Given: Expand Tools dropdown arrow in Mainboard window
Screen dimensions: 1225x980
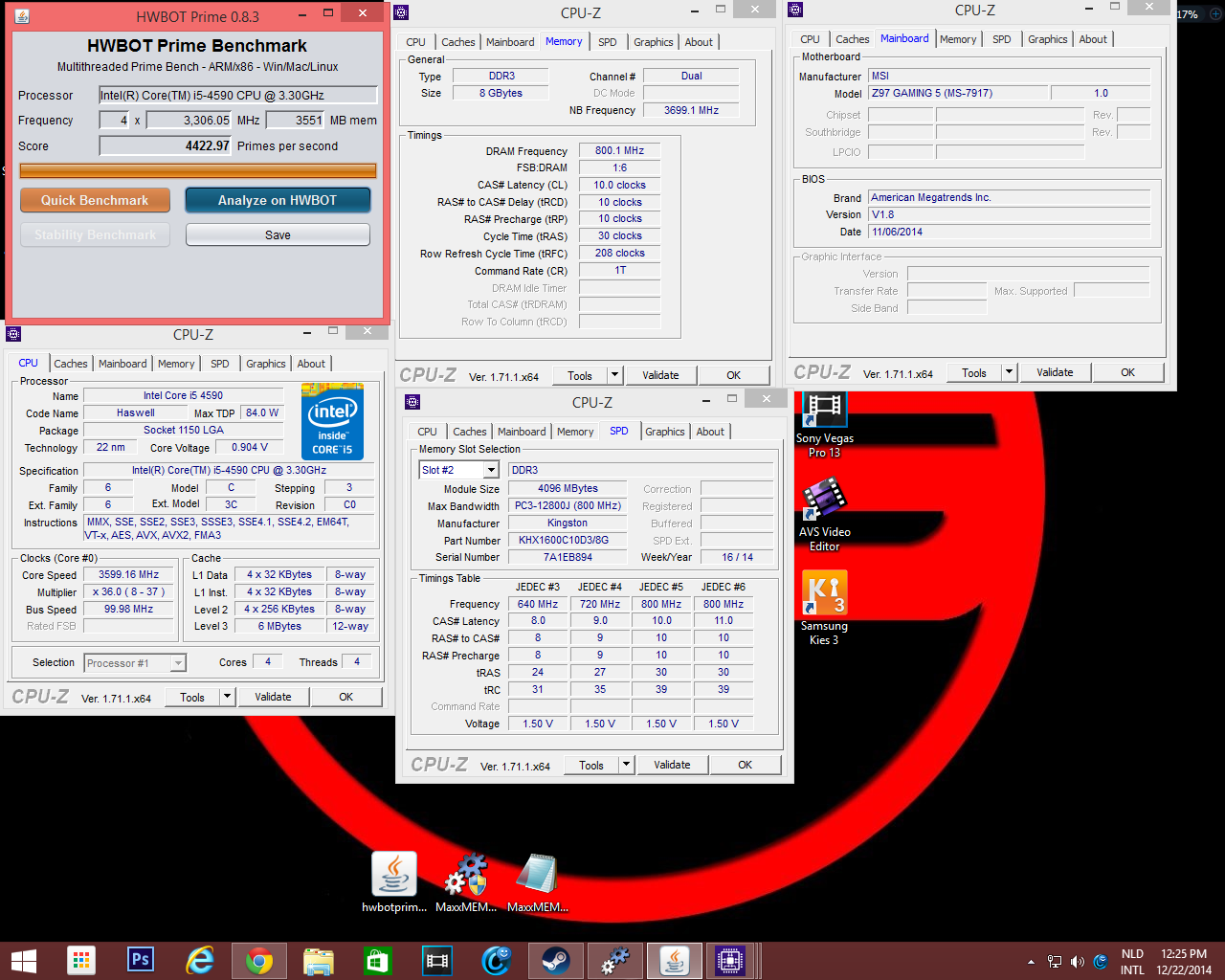Looking at the screenshot, I should 1010,372.
